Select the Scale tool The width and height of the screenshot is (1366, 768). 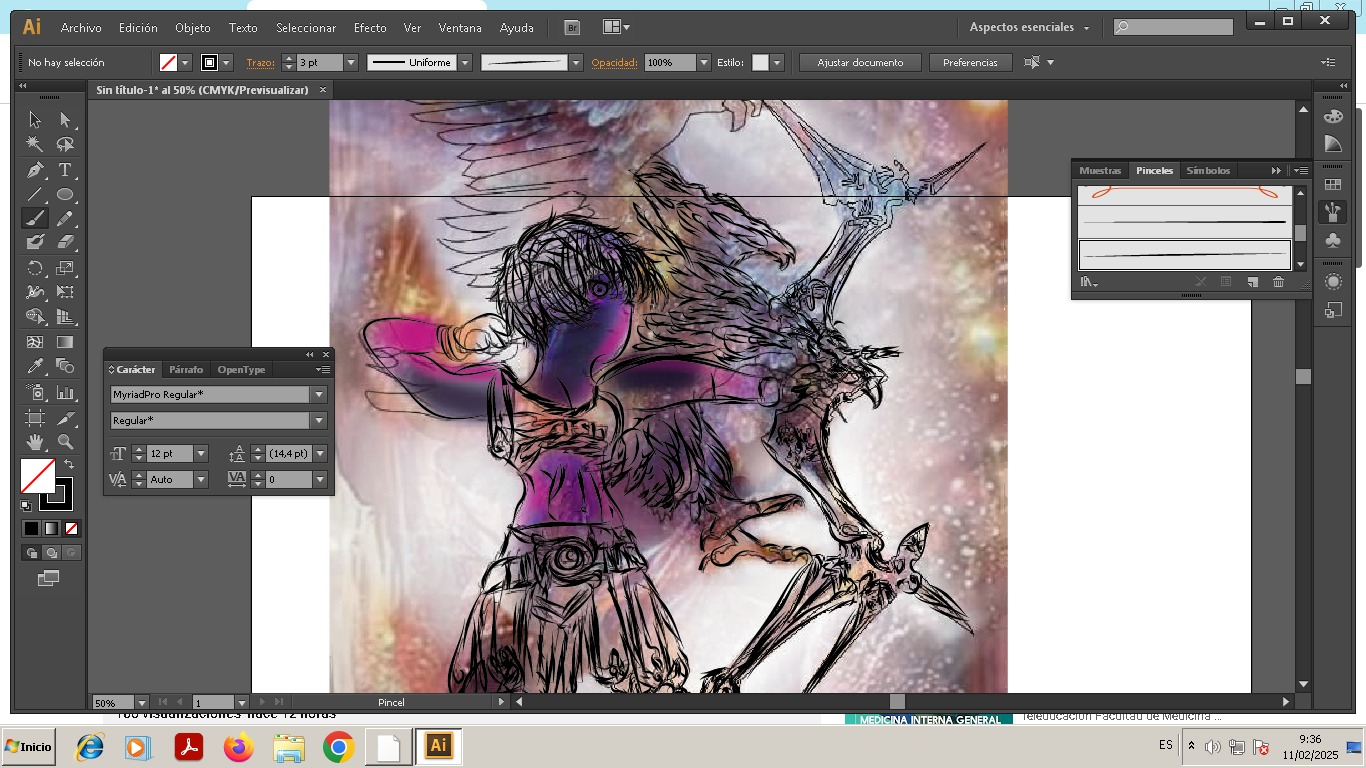coord(65,268)
